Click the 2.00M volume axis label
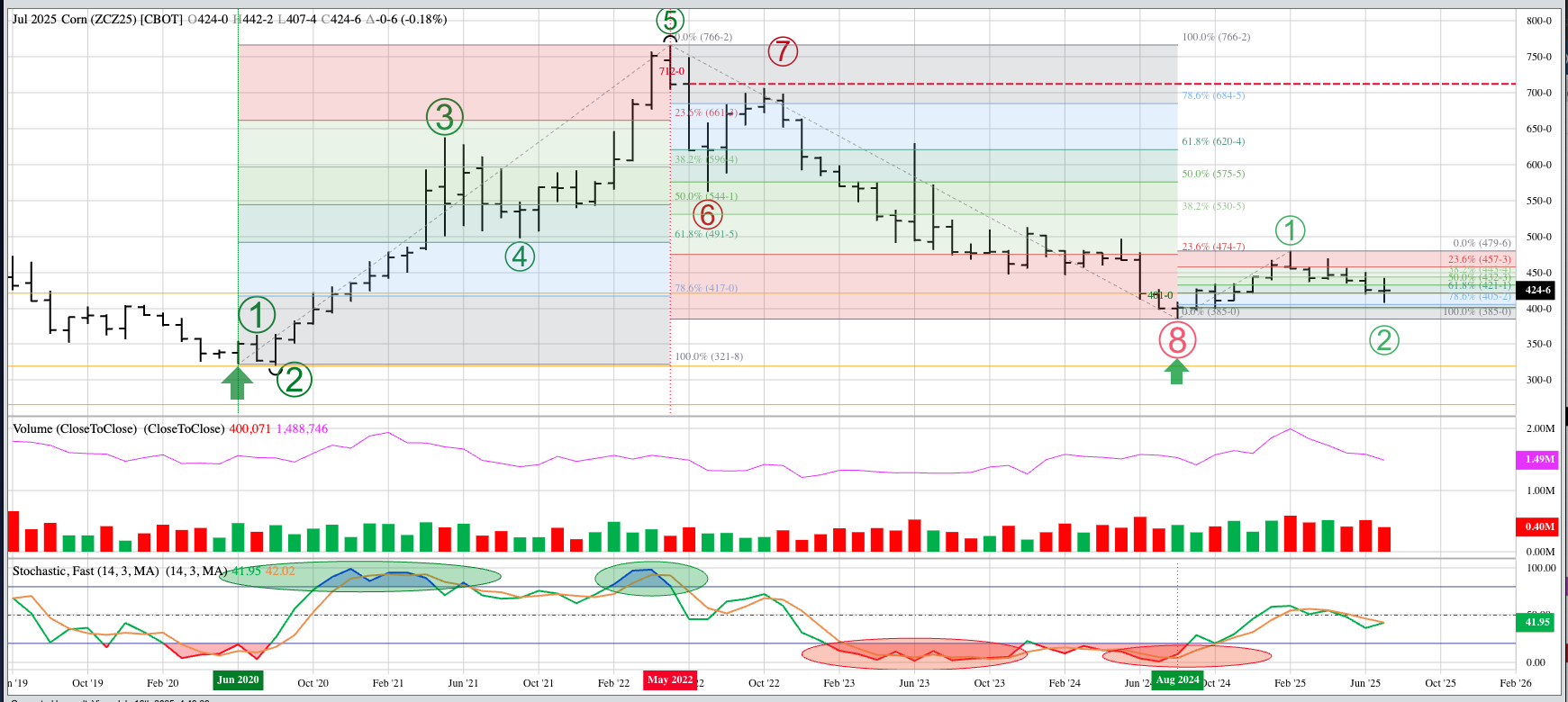 point(1540,428)
